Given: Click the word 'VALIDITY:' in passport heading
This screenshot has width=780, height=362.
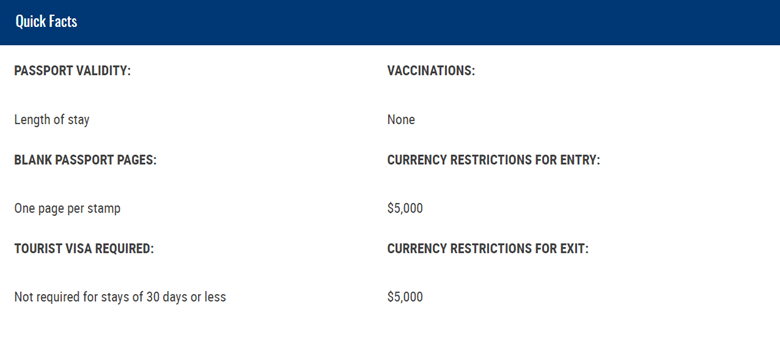Looking at the screenshot, I should pyautogui.click(x=103, y=71).
